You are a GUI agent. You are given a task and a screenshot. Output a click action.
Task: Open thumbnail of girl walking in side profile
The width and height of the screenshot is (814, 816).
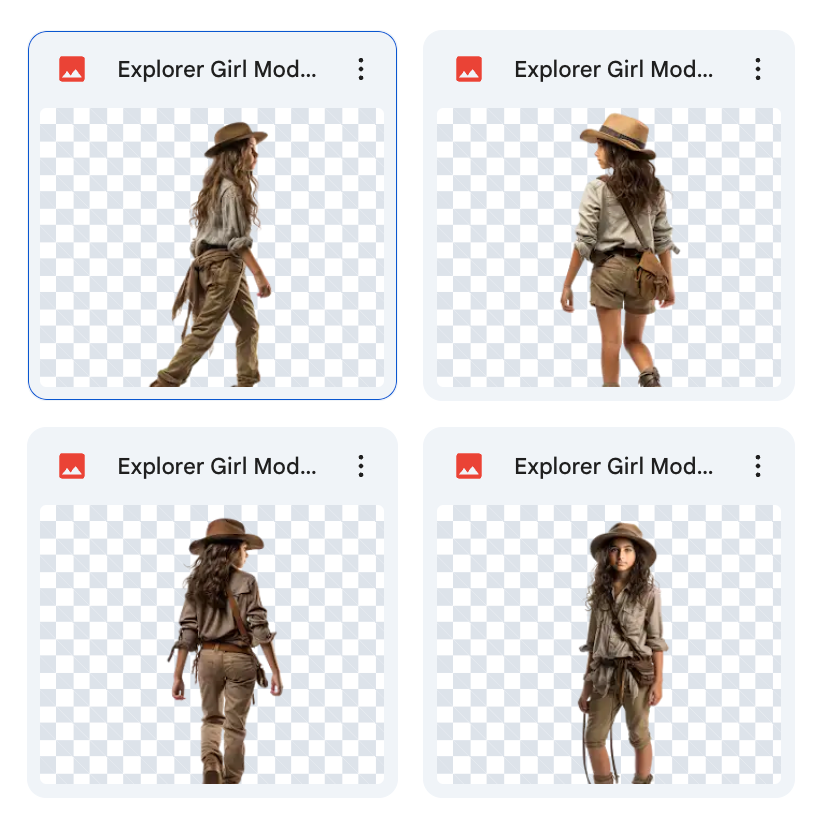pos(212,248)
